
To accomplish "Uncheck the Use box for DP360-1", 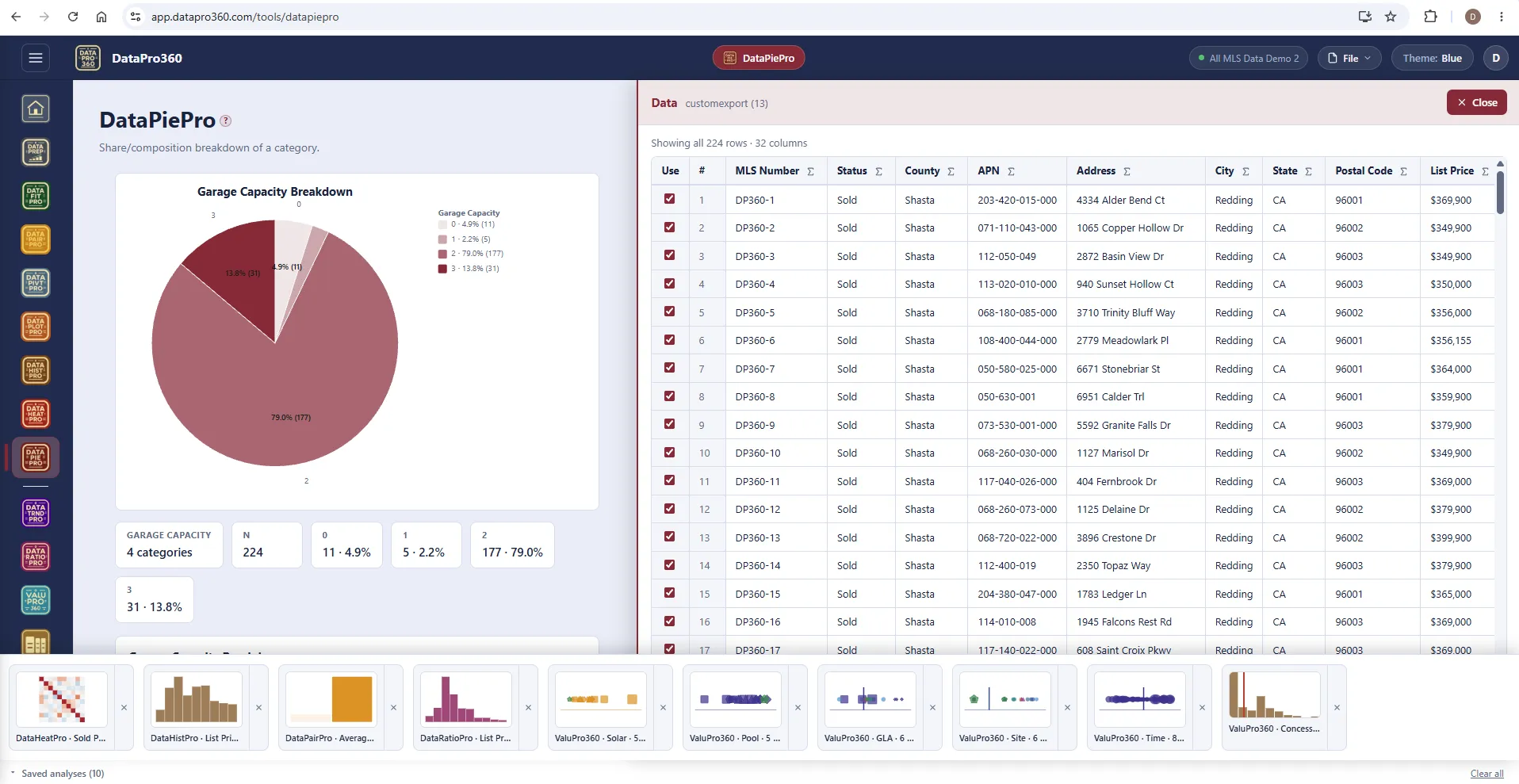I will click(x=670, y=199).
